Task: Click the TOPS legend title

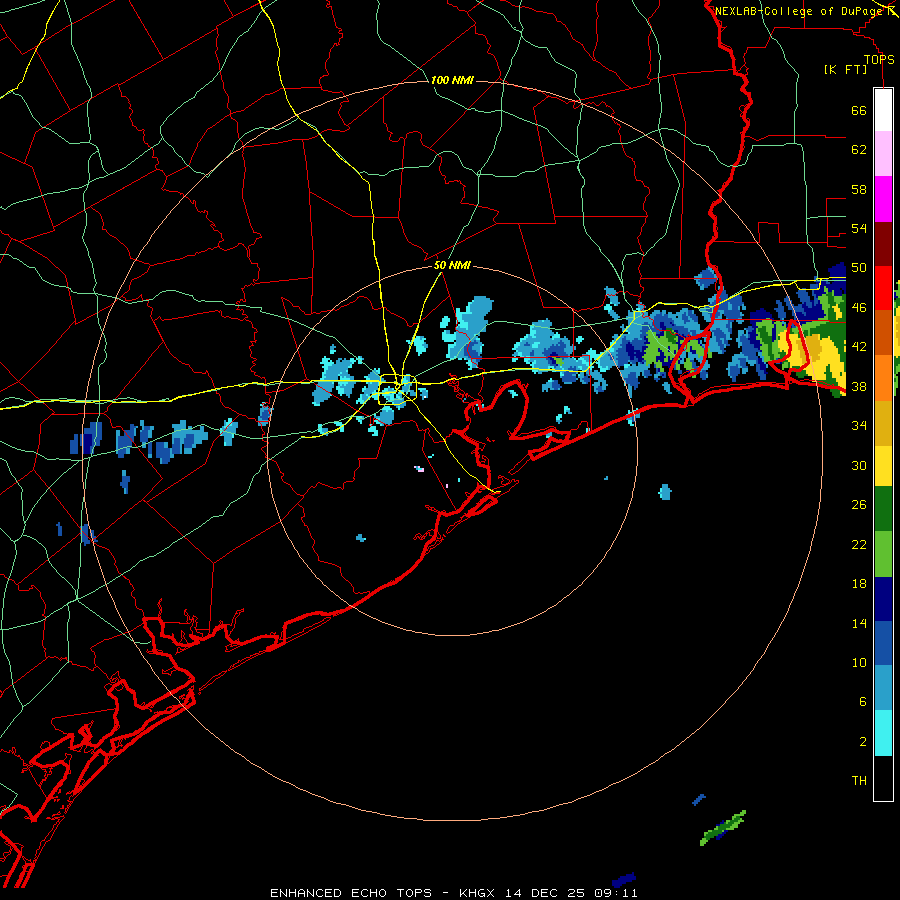Action: coord(879,60)
